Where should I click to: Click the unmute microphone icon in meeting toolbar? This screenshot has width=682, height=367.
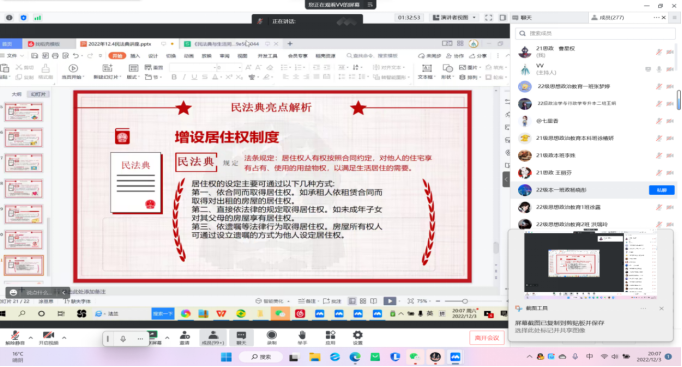click(15, 337)
